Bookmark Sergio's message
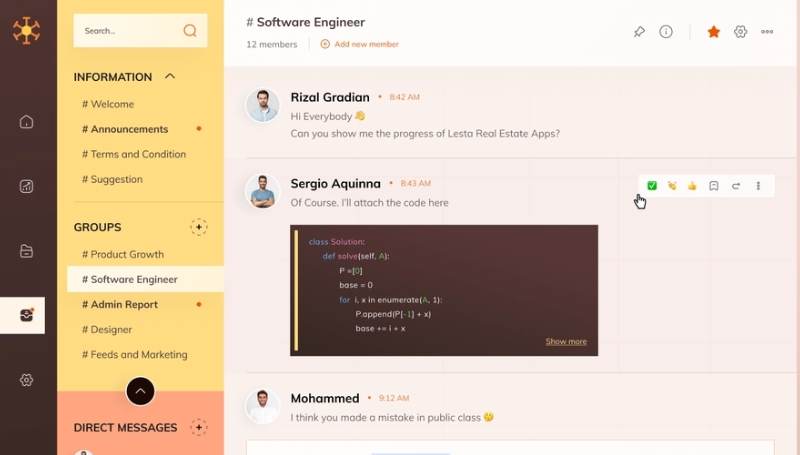 point(714,186)
